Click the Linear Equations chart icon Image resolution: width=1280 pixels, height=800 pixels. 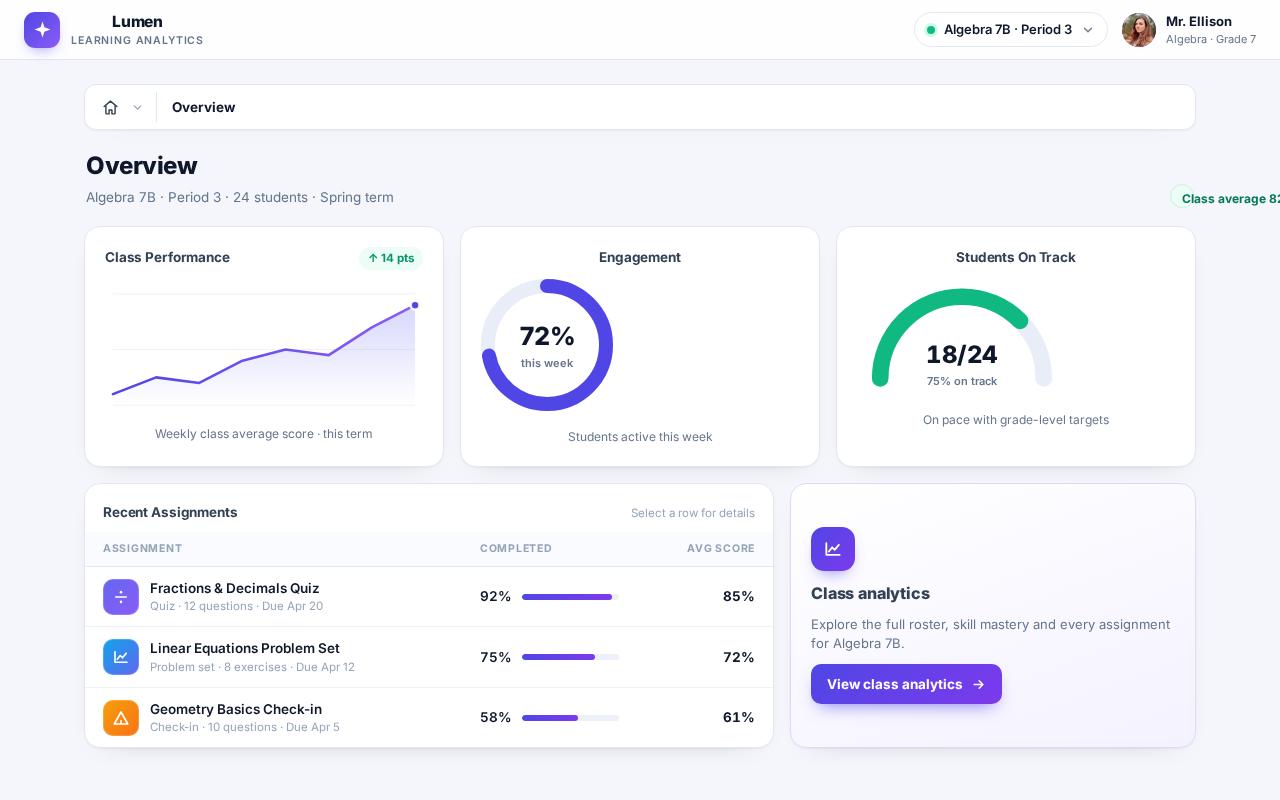pyautogui.click(x=121, y=657)
